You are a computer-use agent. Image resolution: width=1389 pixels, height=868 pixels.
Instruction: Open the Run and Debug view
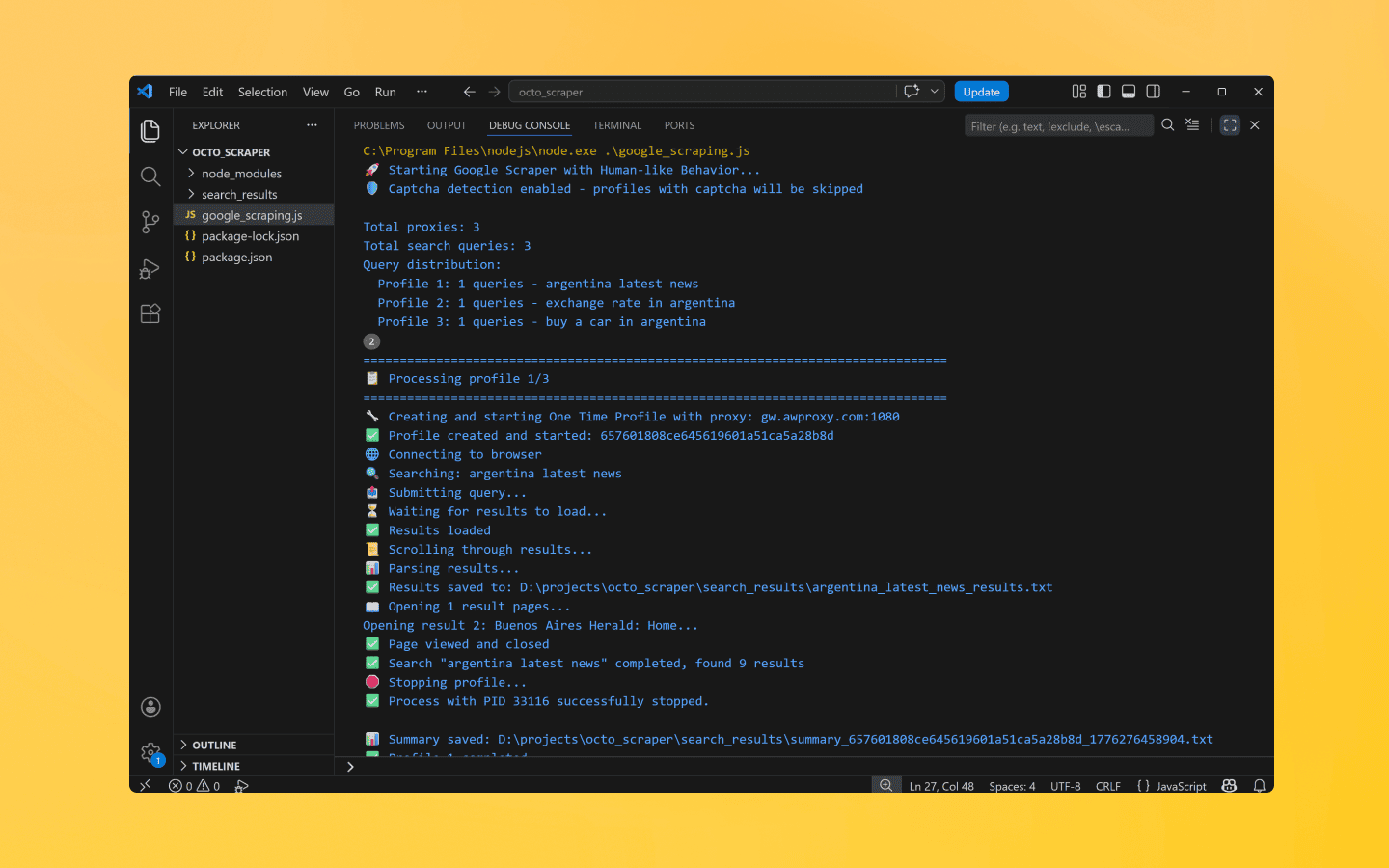click(150, 268)
